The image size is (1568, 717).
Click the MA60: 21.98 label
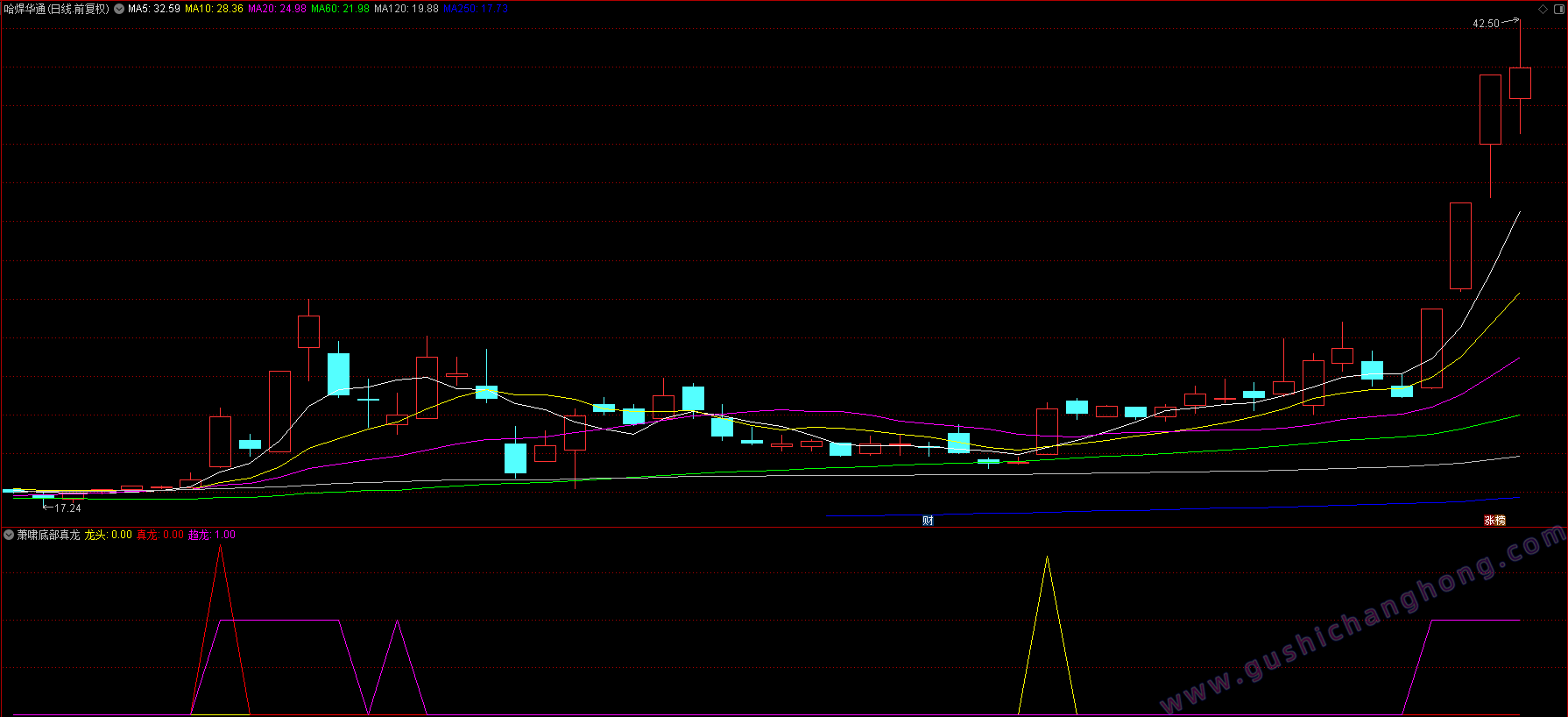[341, 9]
